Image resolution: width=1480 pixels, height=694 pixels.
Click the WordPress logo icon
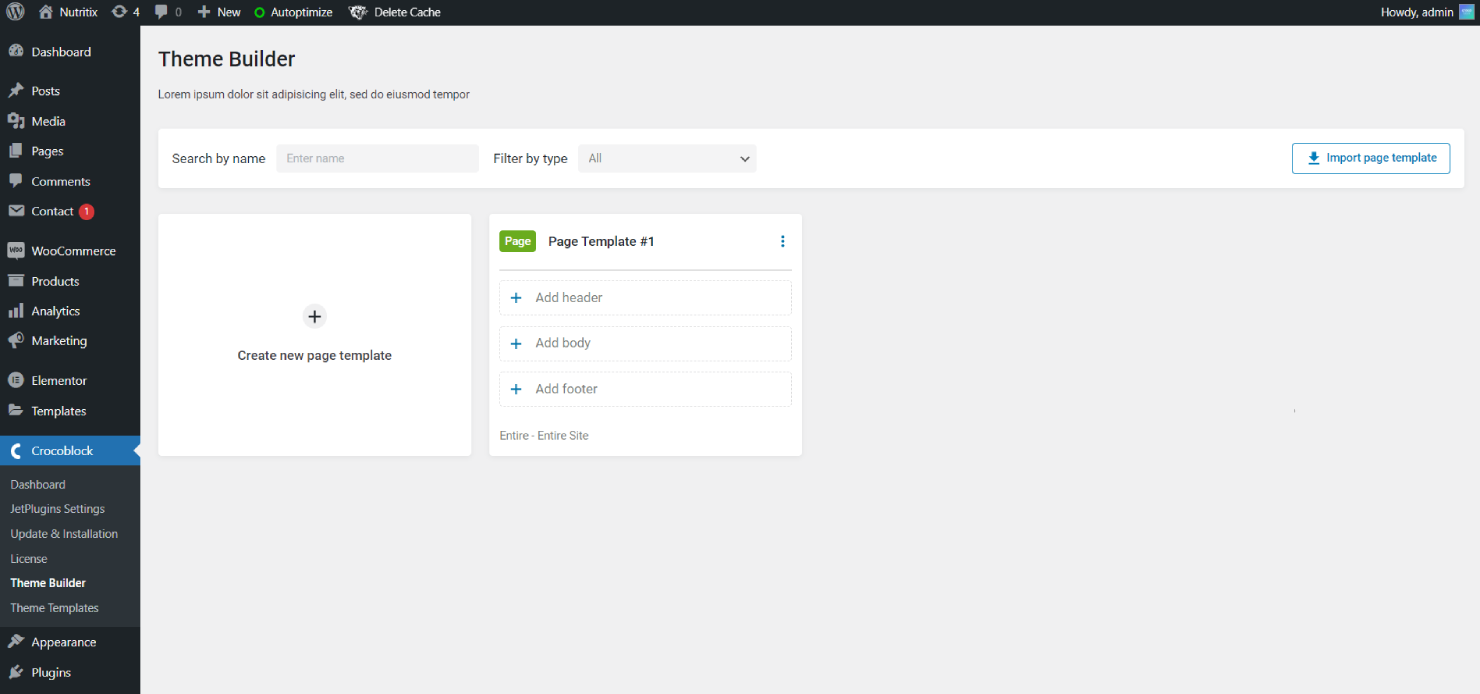[x=16, y=12]
